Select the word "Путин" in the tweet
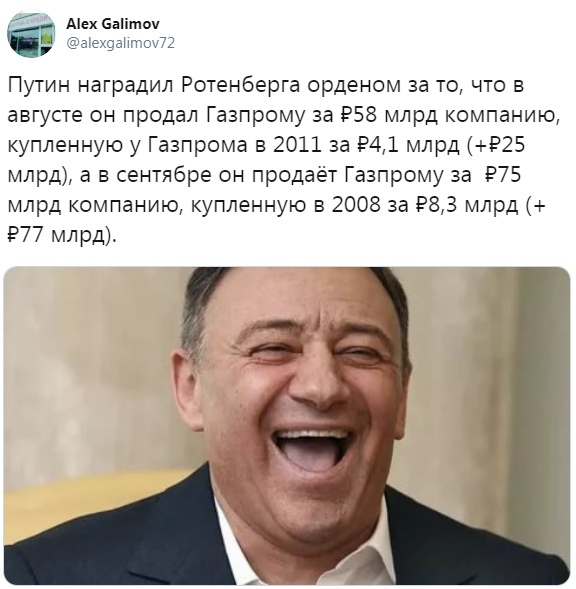This screenshot has height=589, width=576. pos(39,86)
